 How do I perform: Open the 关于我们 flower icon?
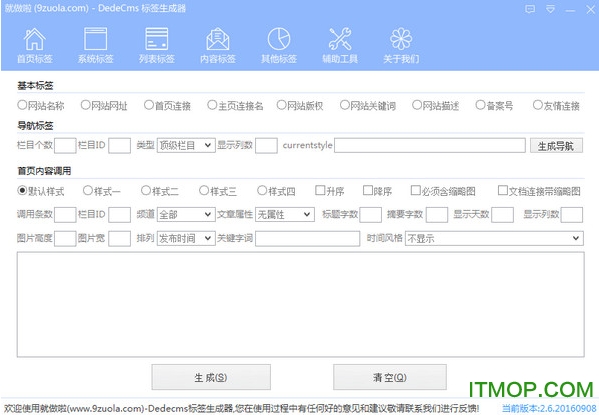pyautogui.click(x=401, y=39)
